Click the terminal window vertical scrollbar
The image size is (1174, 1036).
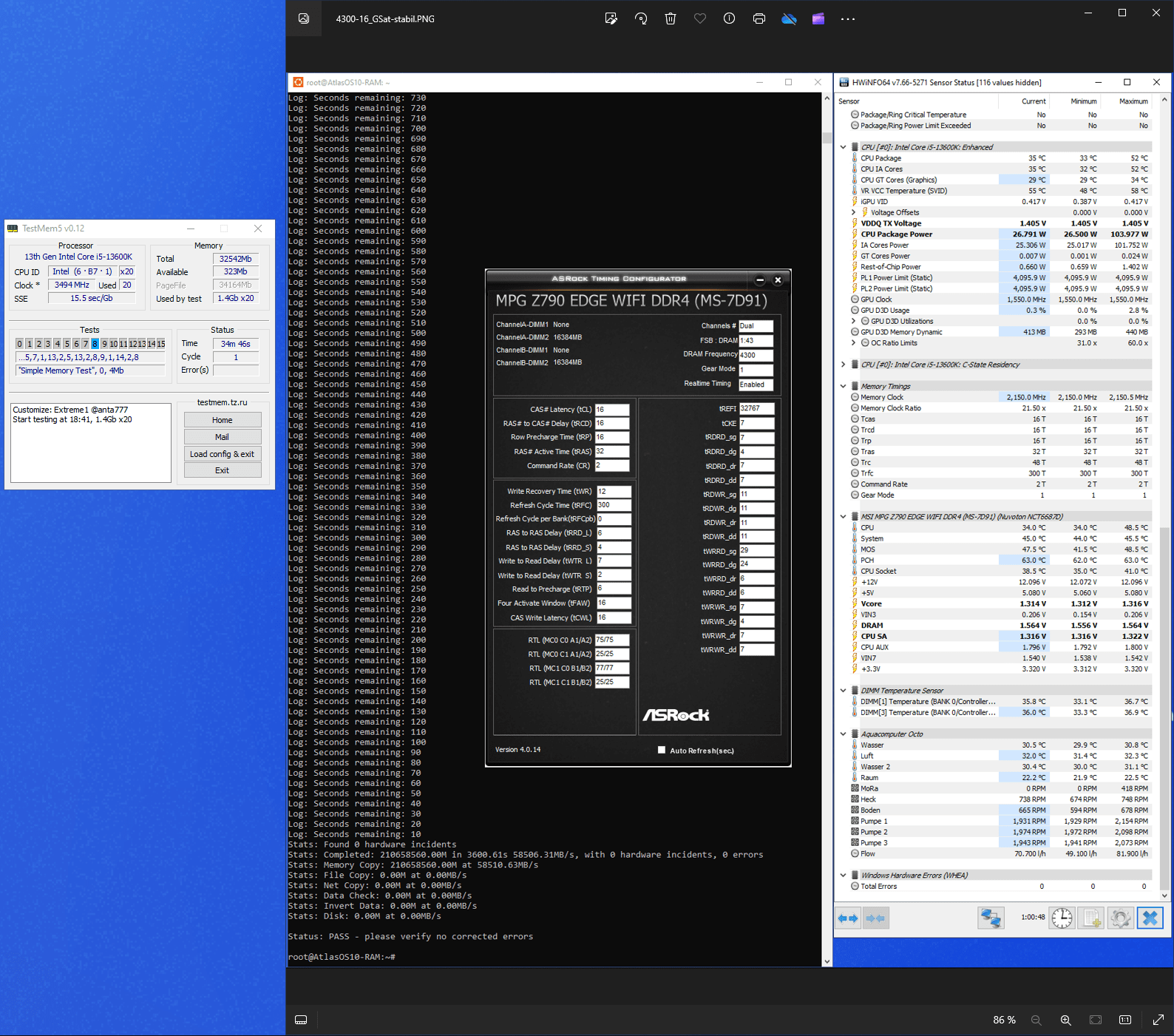(x=827, y=529)
